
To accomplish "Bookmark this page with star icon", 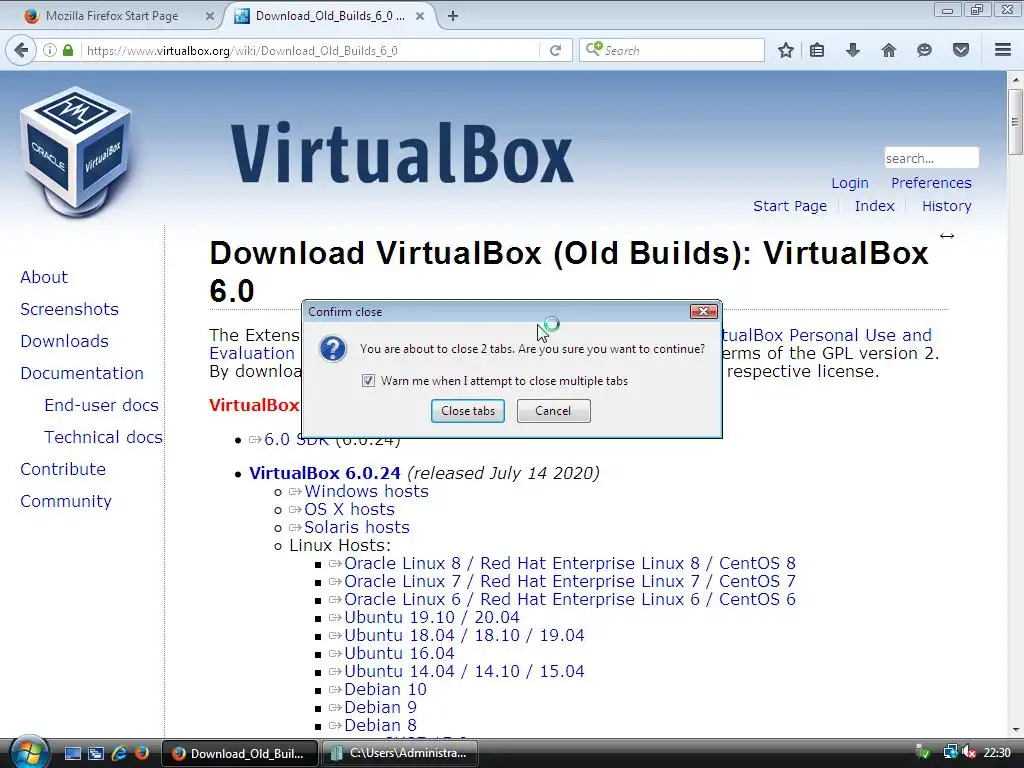I will (x=786, y=50).
